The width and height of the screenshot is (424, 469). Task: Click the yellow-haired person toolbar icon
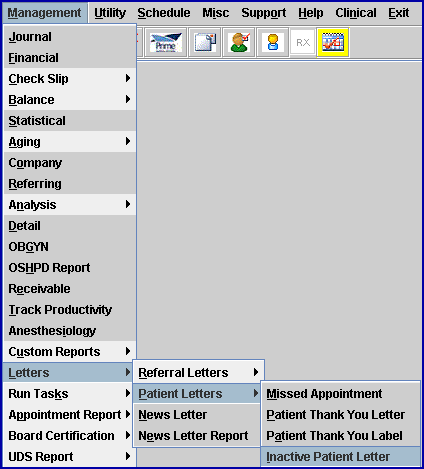273,43
